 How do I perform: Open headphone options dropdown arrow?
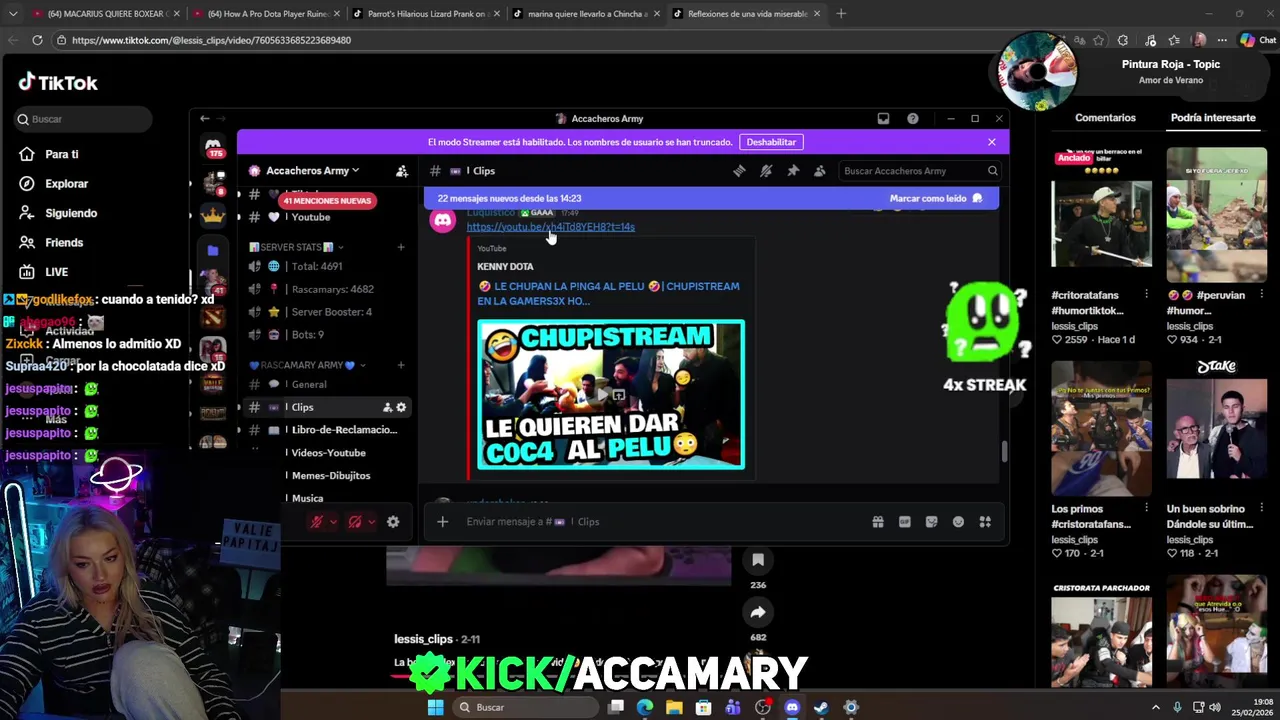[371, 522]
